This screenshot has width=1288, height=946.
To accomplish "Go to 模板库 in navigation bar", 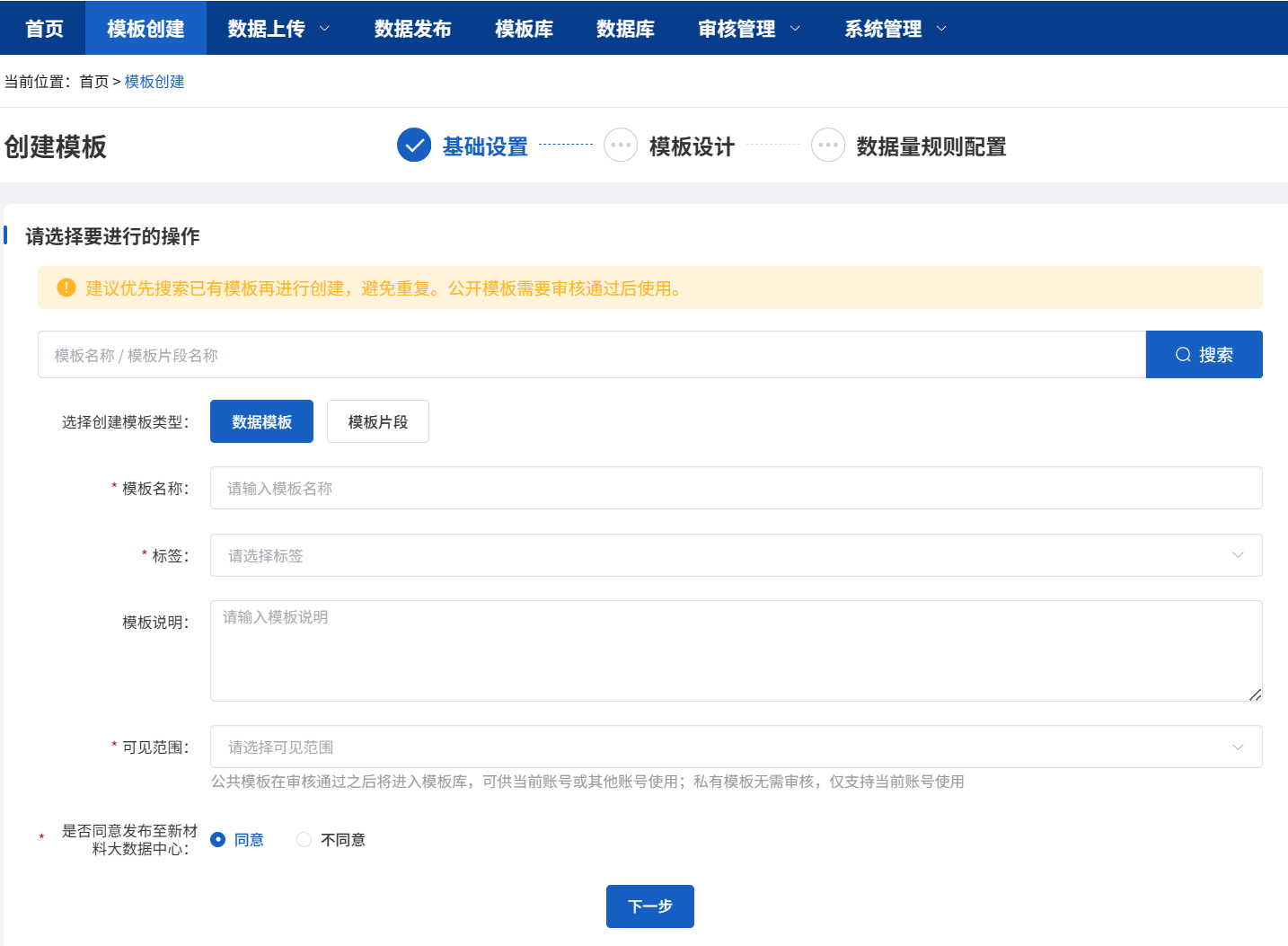I will click(524, 29).
